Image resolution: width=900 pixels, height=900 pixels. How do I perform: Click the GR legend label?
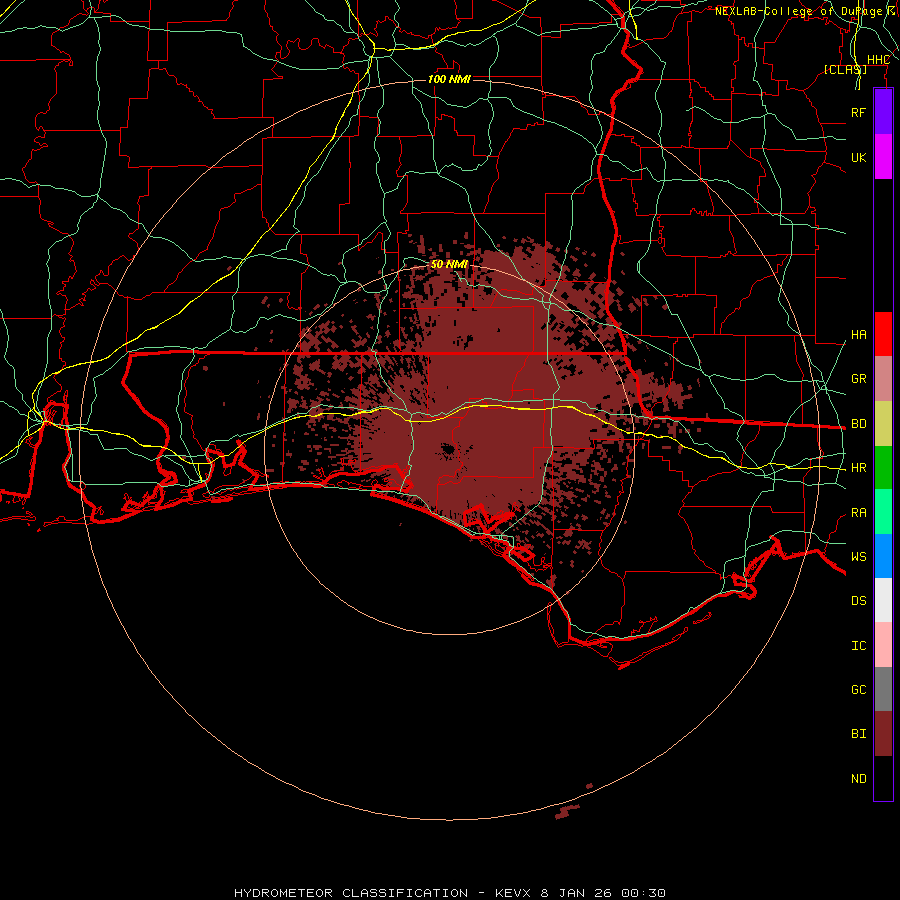pos(858,379)
